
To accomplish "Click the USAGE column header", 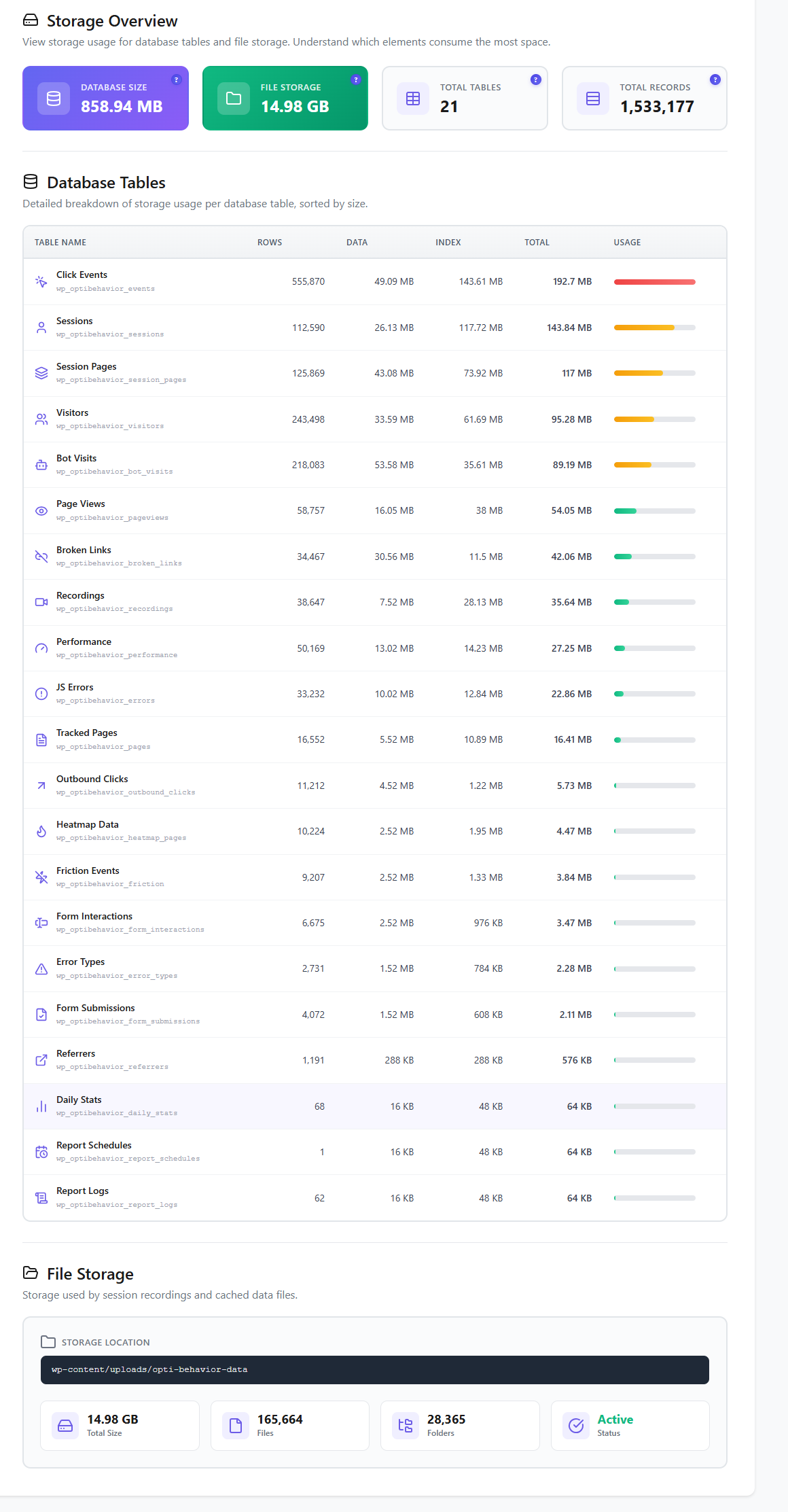I will pyautogui.click(x=627, y=243).
